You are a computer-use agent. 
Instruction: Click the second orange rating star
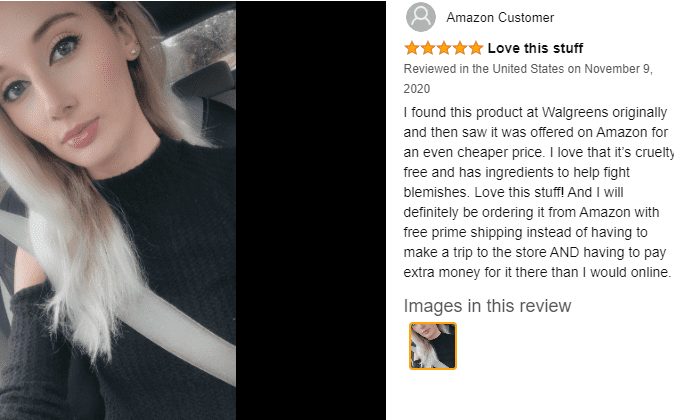coord(428,48)
